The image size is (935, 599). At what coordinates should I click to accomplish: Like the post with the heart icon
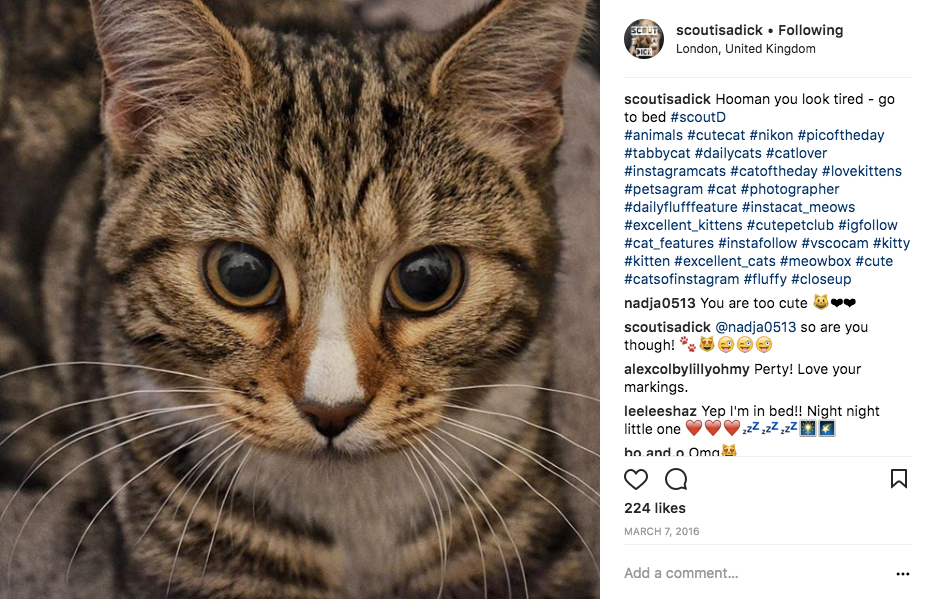(636, 479)
